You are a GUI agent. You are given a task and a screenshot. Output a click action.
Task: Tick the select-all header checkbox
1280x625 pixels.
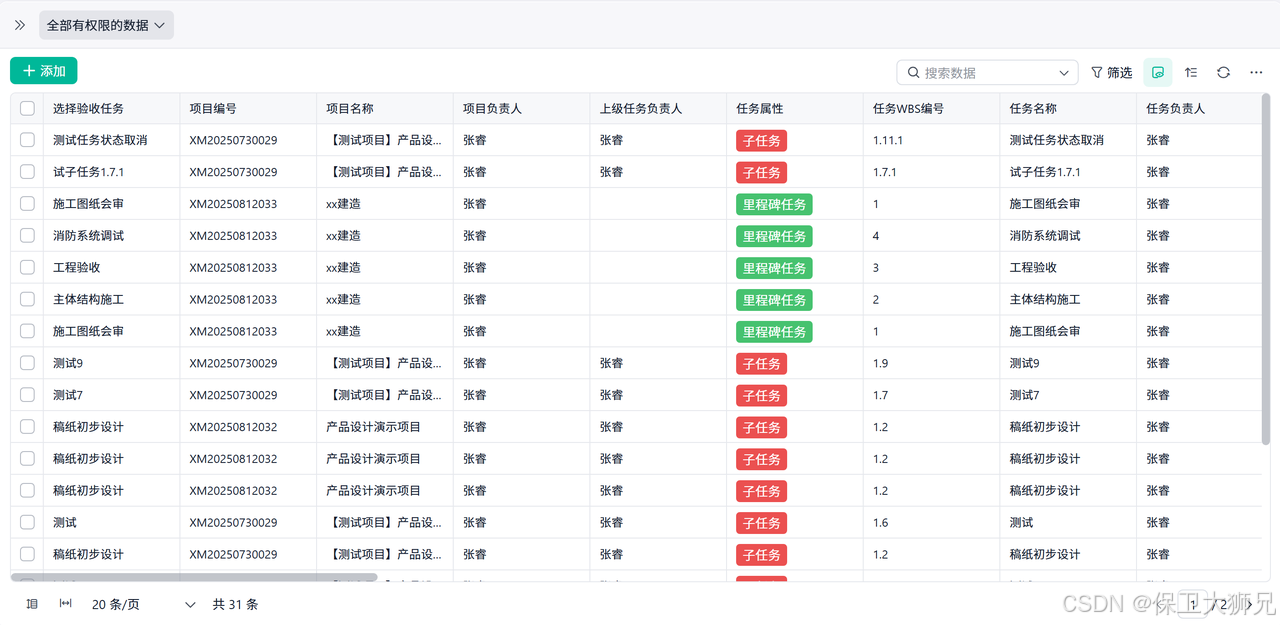[x=27, y=108]
